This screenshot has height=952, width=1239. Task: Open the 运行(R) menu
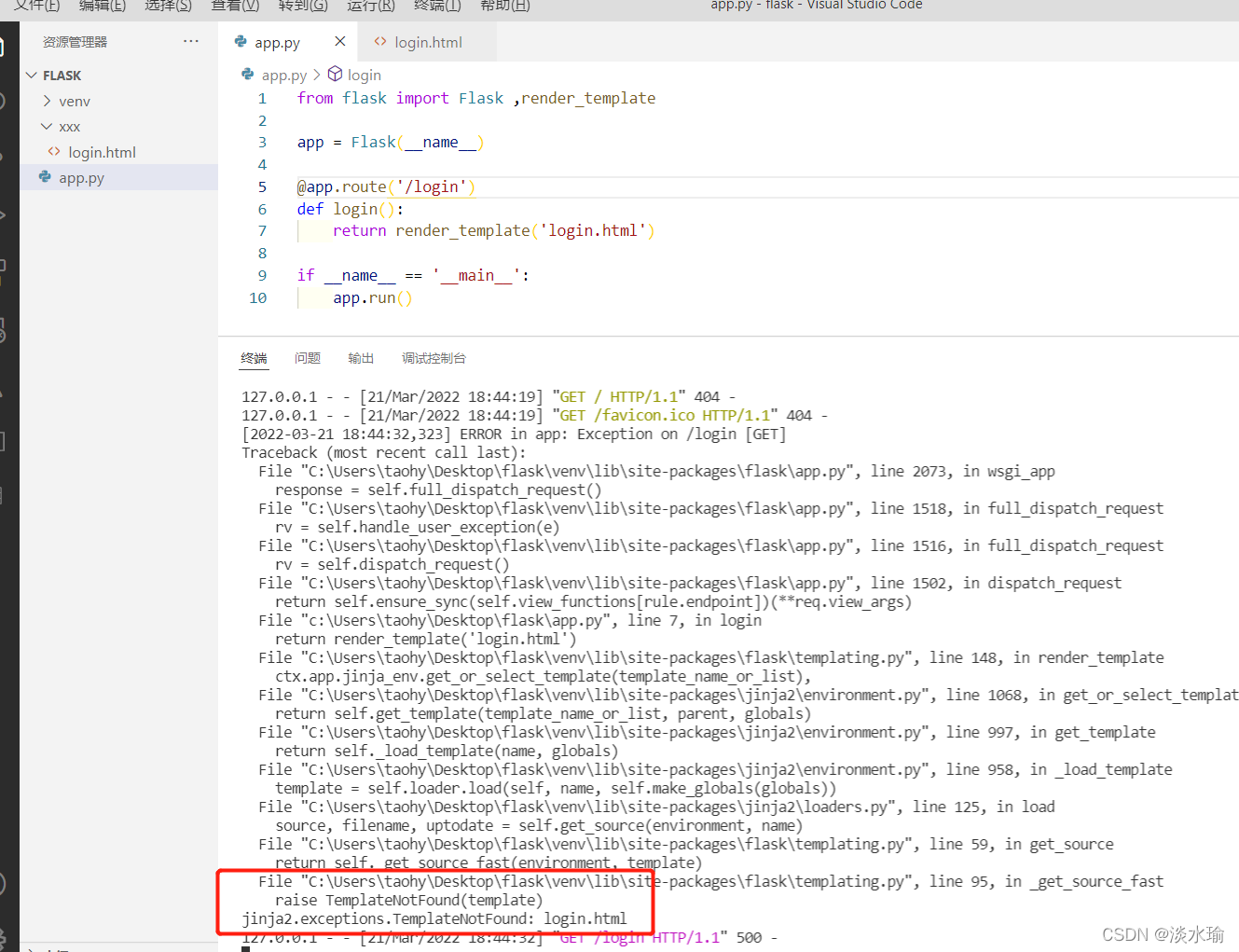click(x=371, y=5)
